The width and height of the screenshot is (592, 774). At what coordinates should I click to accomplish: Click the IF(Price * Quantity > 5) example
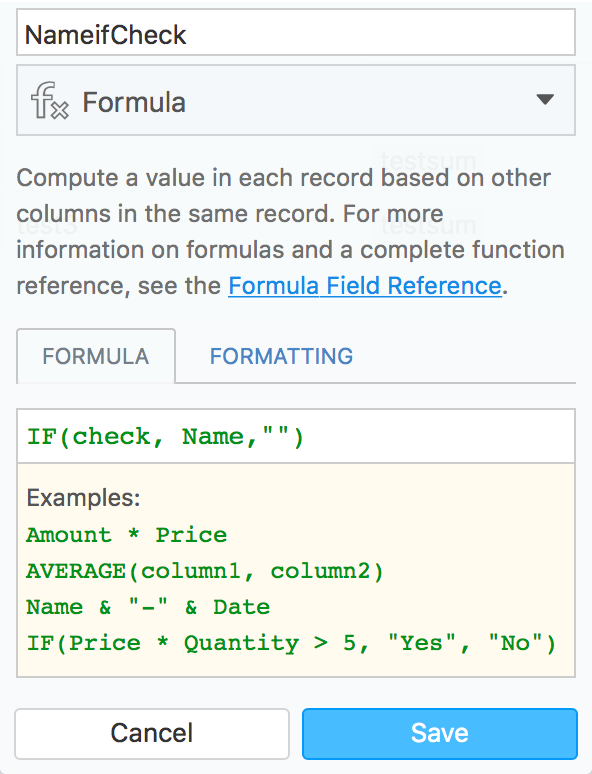click(x=291, y=643)
